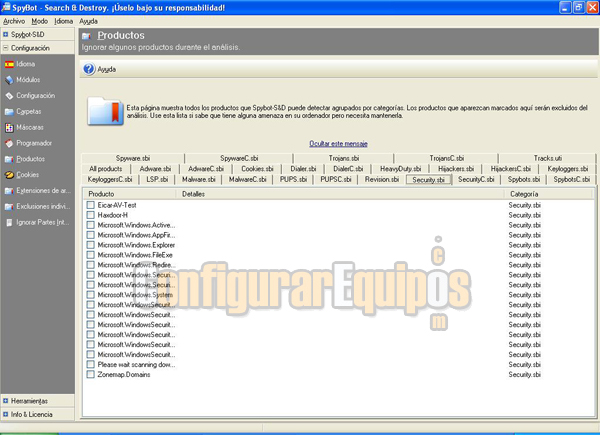Viewport: 600px width, 435px height.
Task: Tick the Eicar-AV-Test checkbox
Action: click(90, 205)
